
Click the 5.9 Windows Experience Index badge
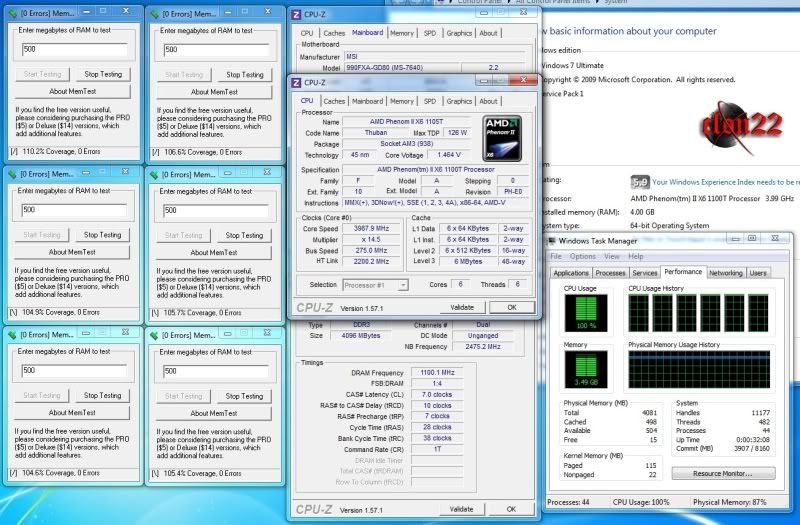tap(640, 182)
